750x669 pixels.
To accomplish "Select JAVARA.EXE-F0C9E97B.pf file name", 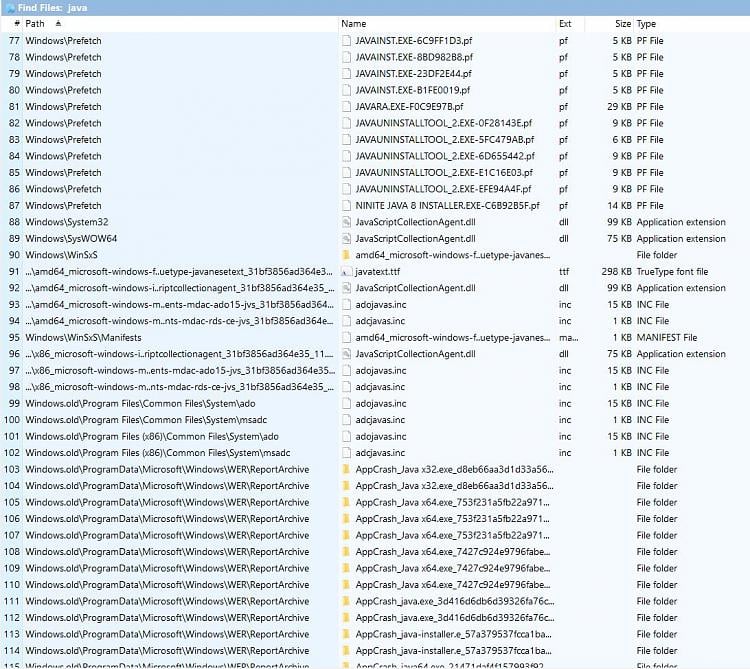I will click(409, 107).
